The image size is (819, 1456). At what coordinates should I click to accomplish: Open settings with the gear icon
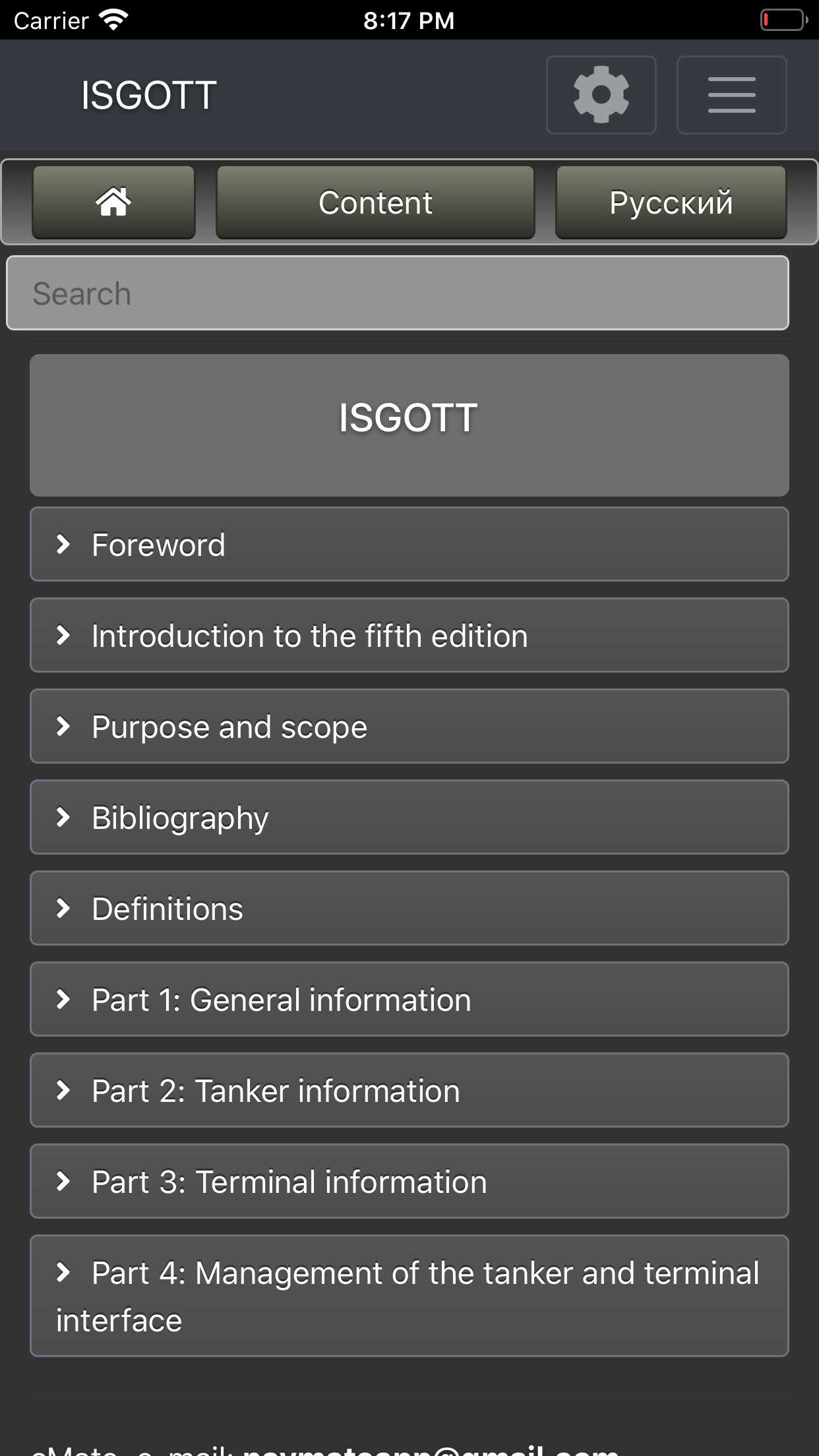click(x=601, y=95)
